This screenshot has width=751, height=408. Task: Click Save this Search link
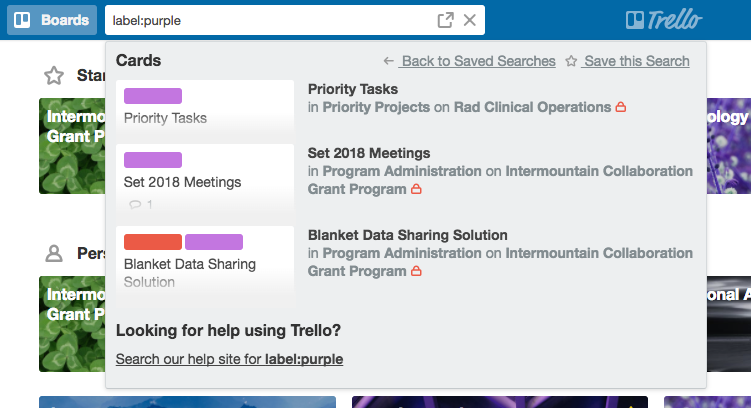pyautogui.click(x=636, y=61)
